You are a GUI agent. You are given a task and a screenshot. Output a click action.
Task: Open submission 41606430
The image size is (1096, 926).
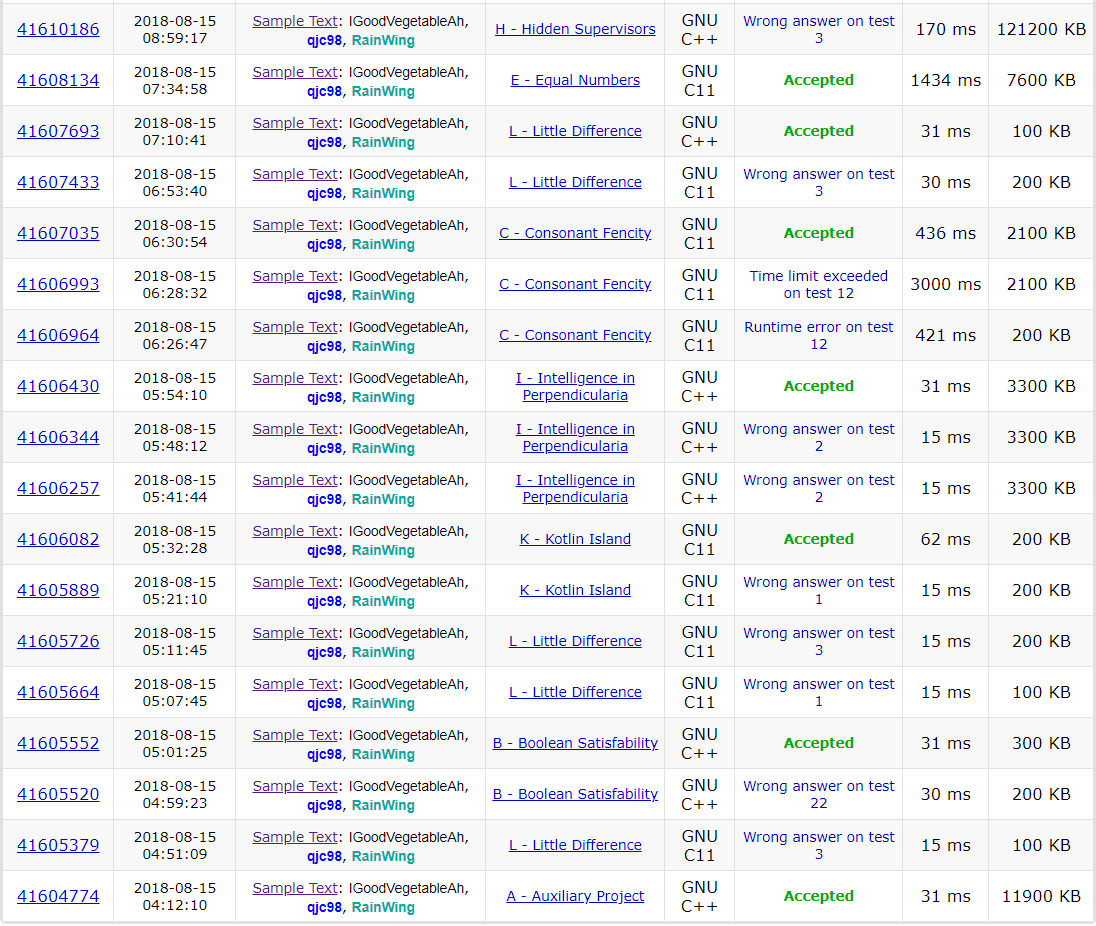[x=58, y=386]
